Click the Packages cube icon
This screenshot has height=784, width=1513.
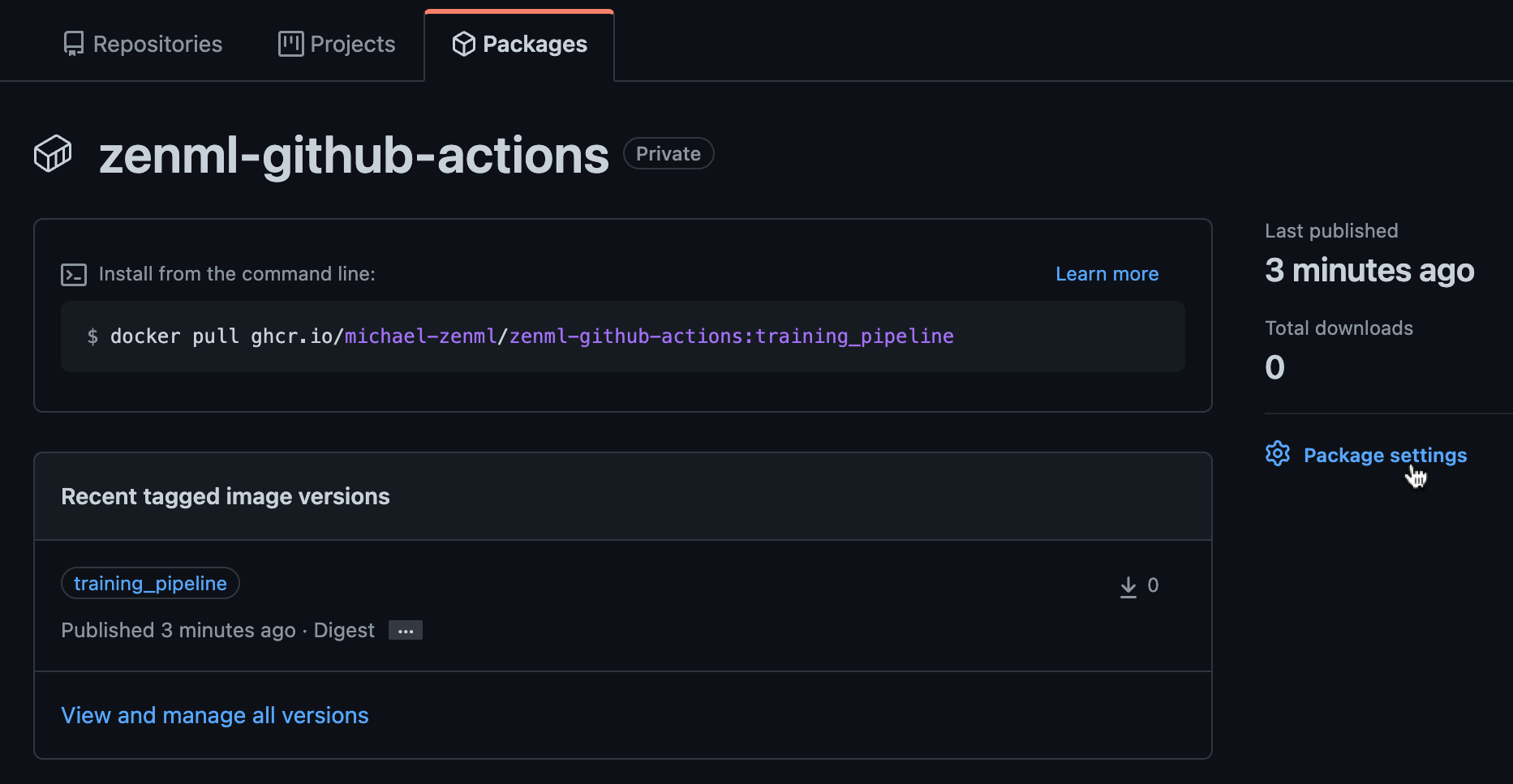463,44
